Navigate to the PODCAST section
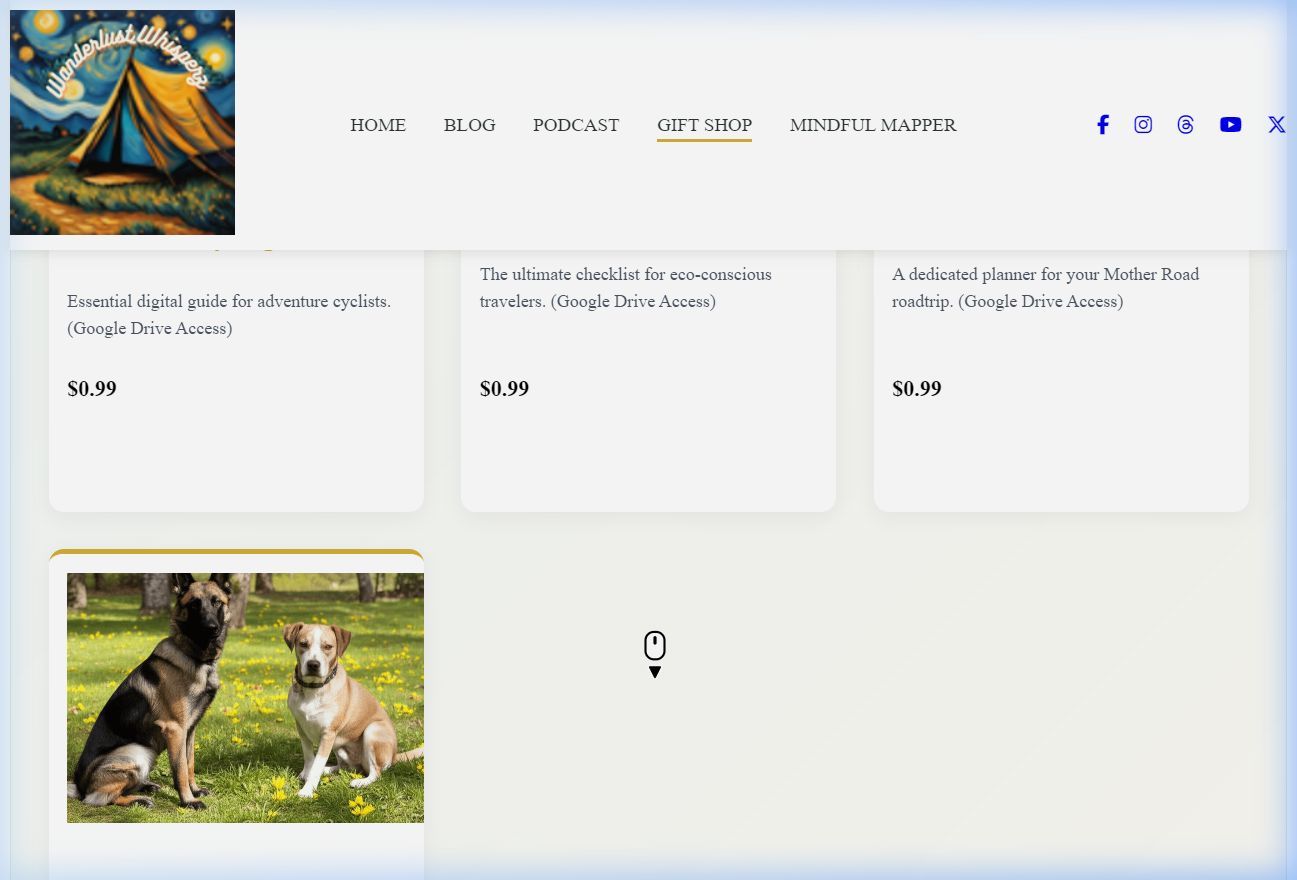 [x=576, y=125]
